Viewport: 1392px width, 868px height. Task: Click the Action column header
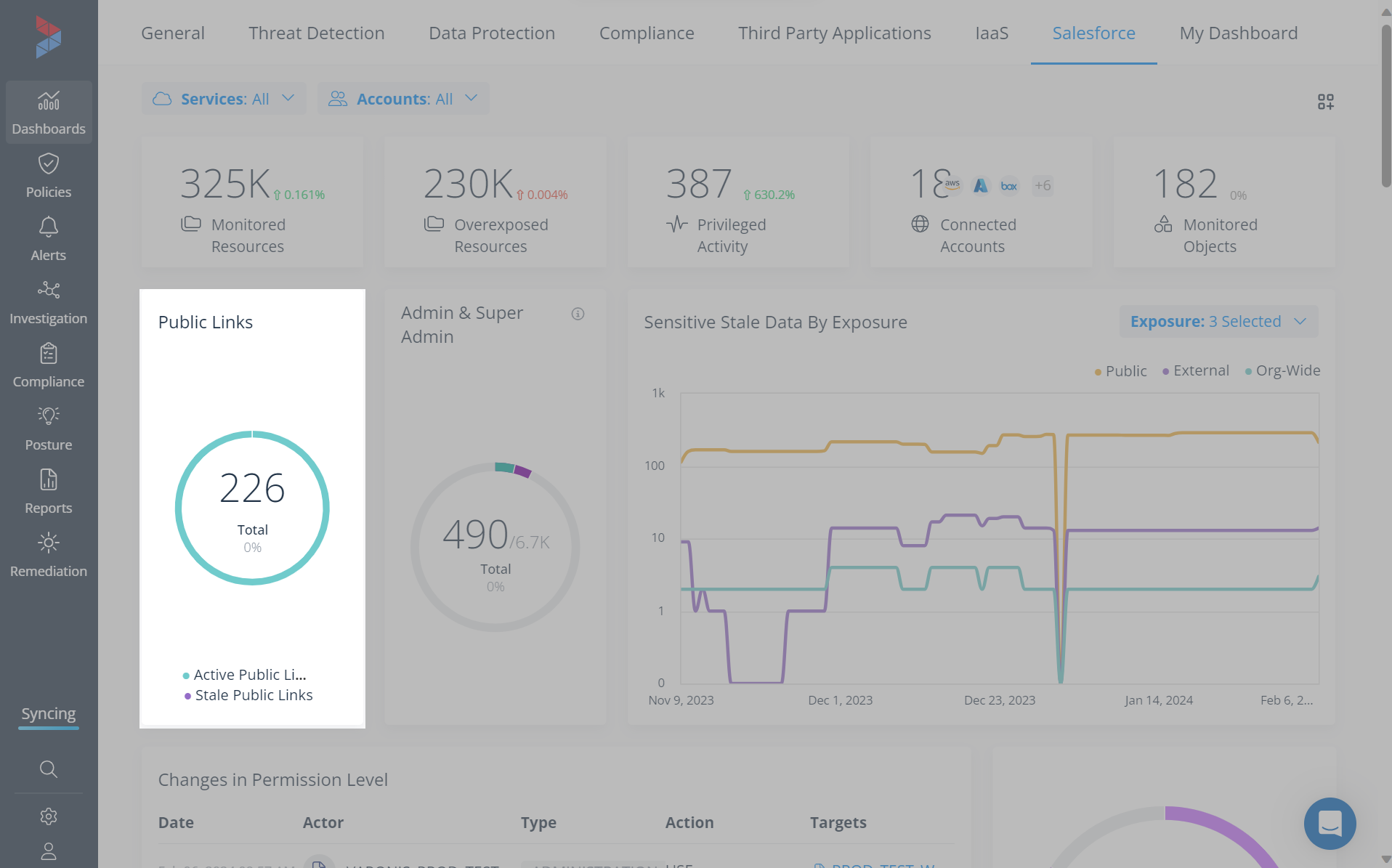coord(689,822)
